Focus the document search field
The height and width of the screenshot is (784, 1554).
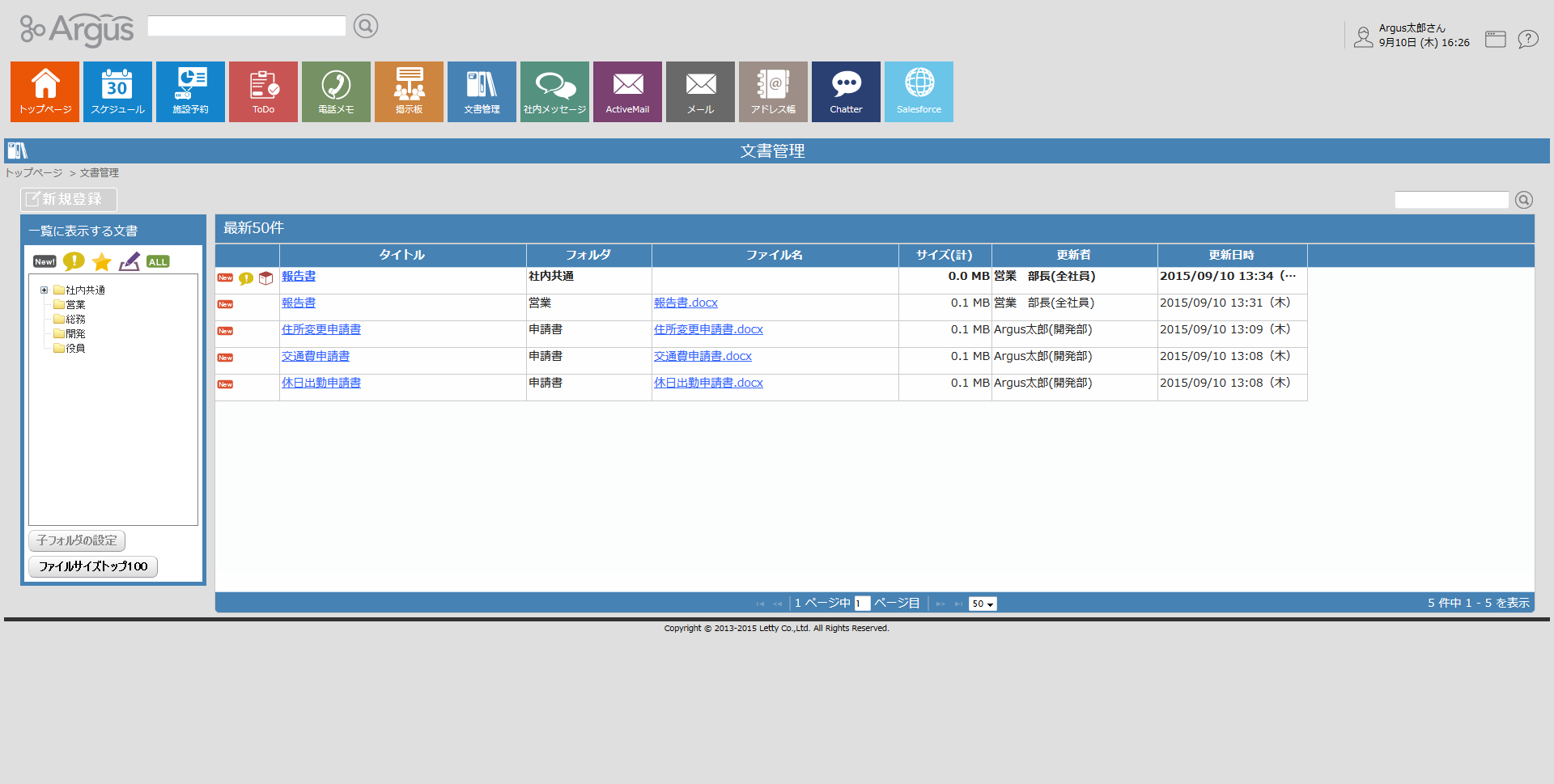pyautogui.click(x=1451, y=200)
